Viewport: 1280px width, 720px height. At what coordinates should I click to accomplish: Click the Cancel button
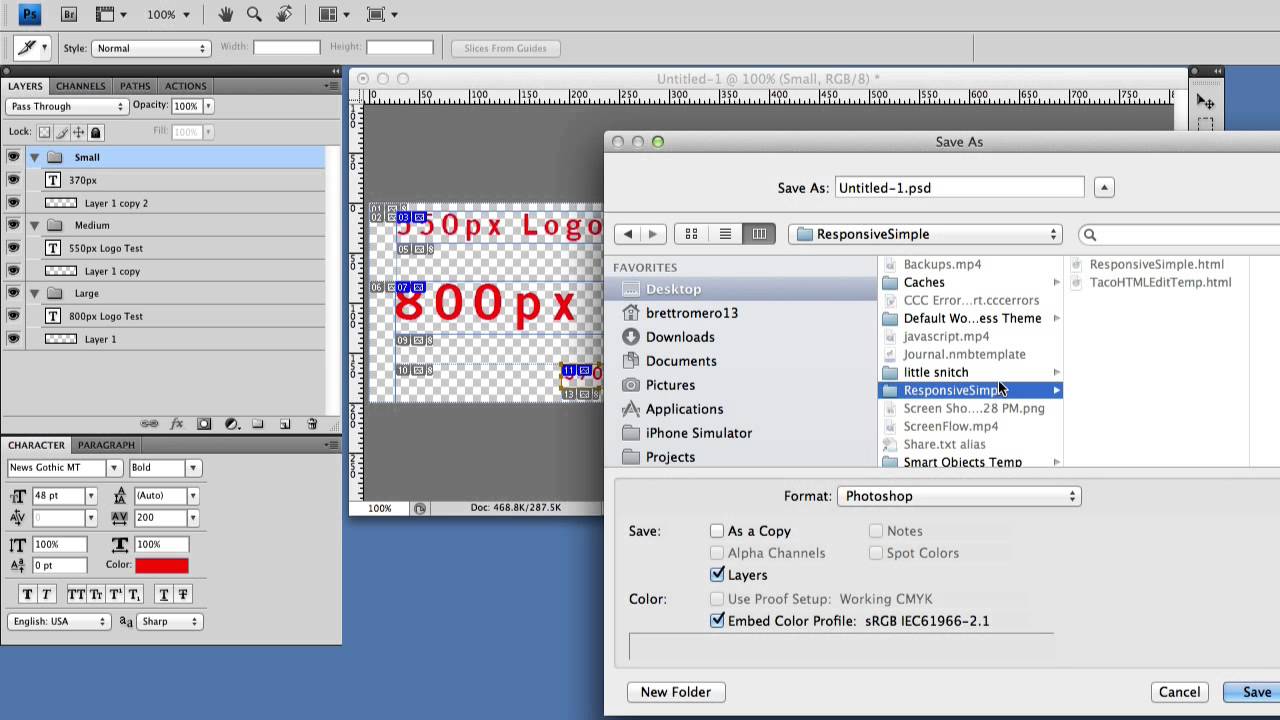(x=1179, y=692)
